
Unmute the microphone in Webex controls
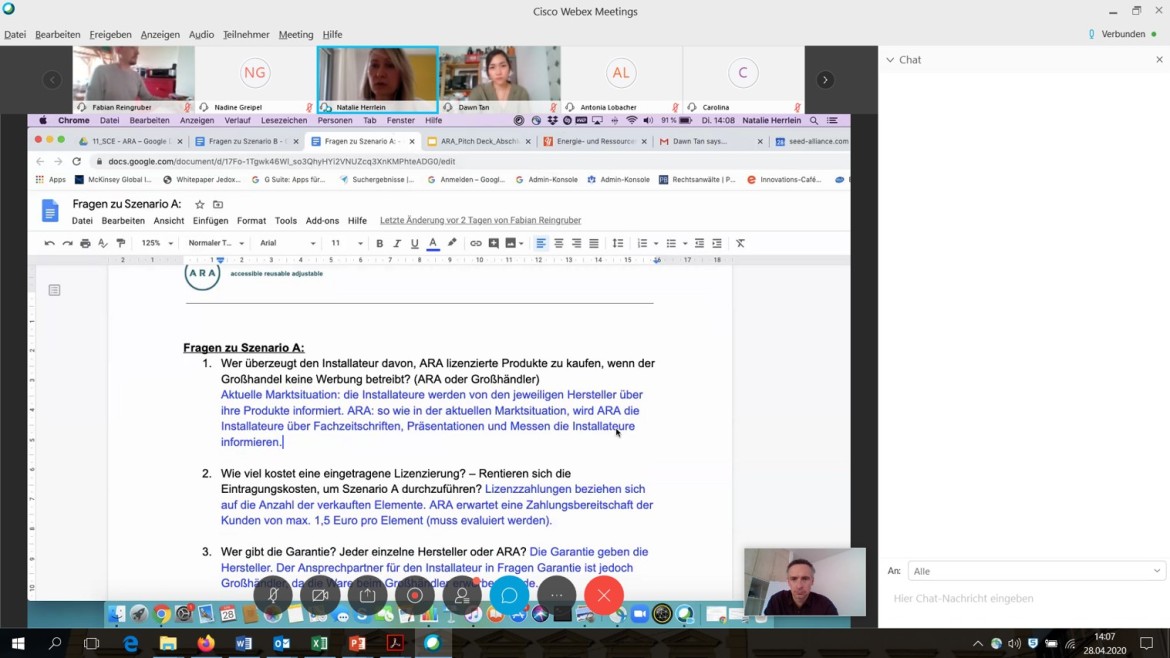pyautogui.click(x=273, y=596)
